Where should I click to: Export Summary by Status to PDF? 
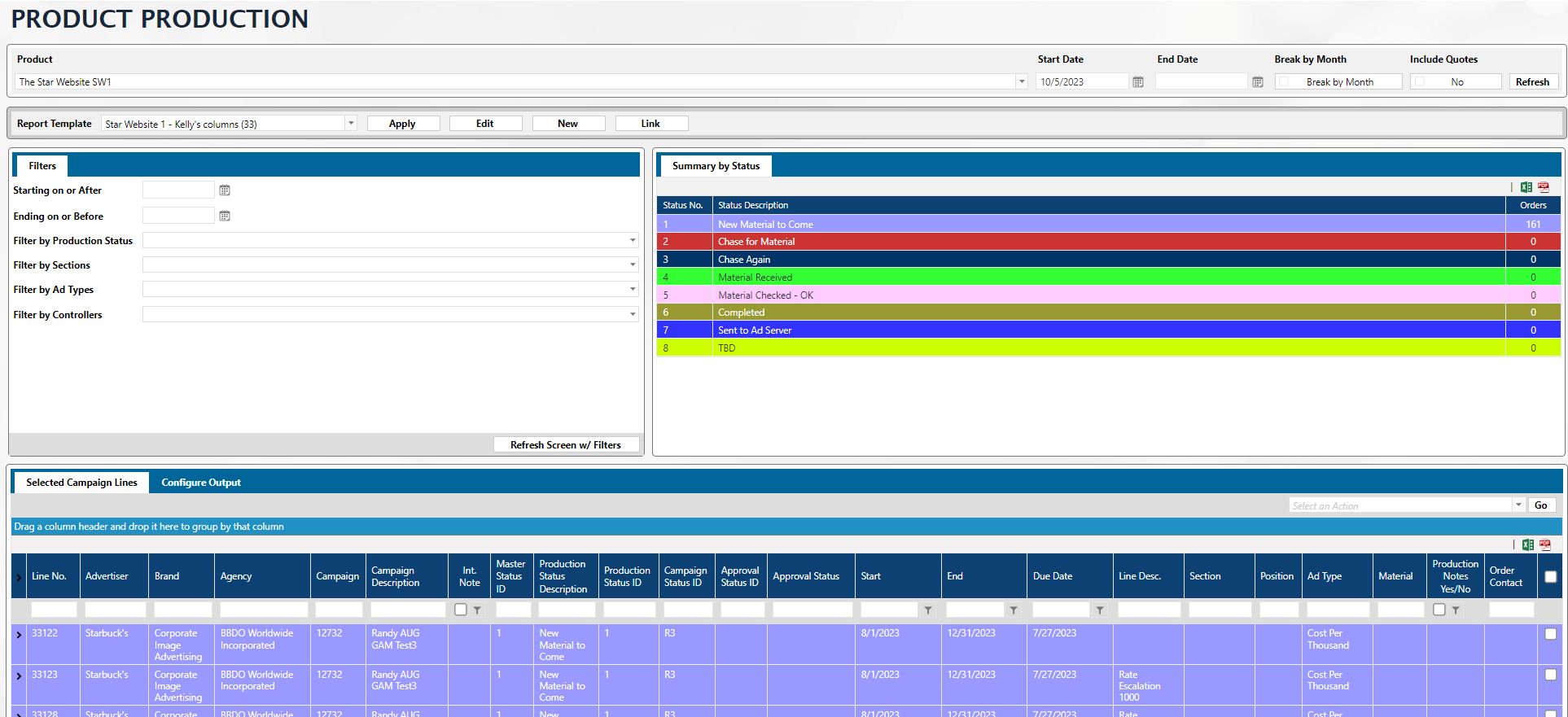tap(1544, 187)
